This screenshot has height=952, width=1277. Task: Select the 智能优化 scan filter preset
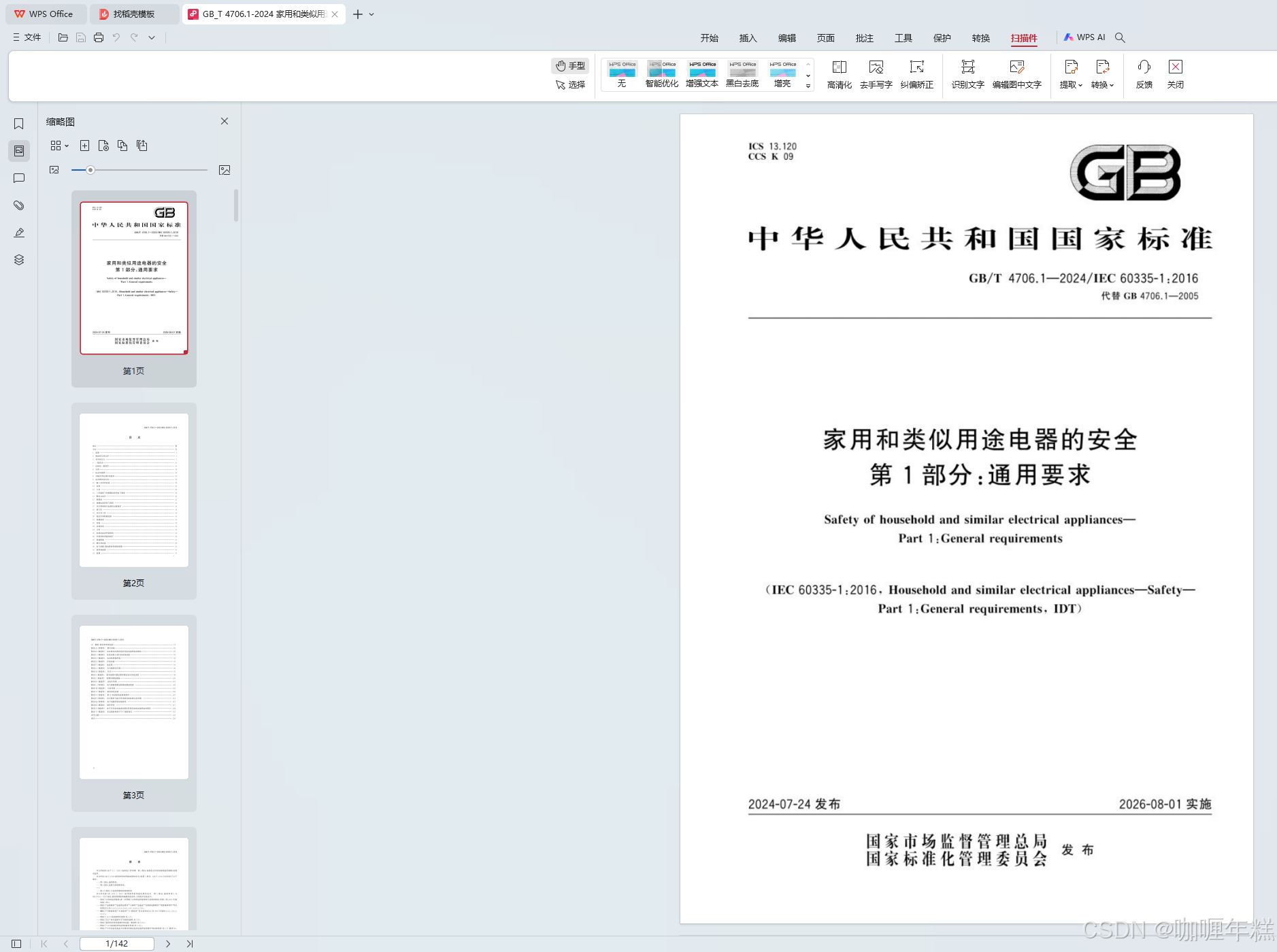click(662, 74)
